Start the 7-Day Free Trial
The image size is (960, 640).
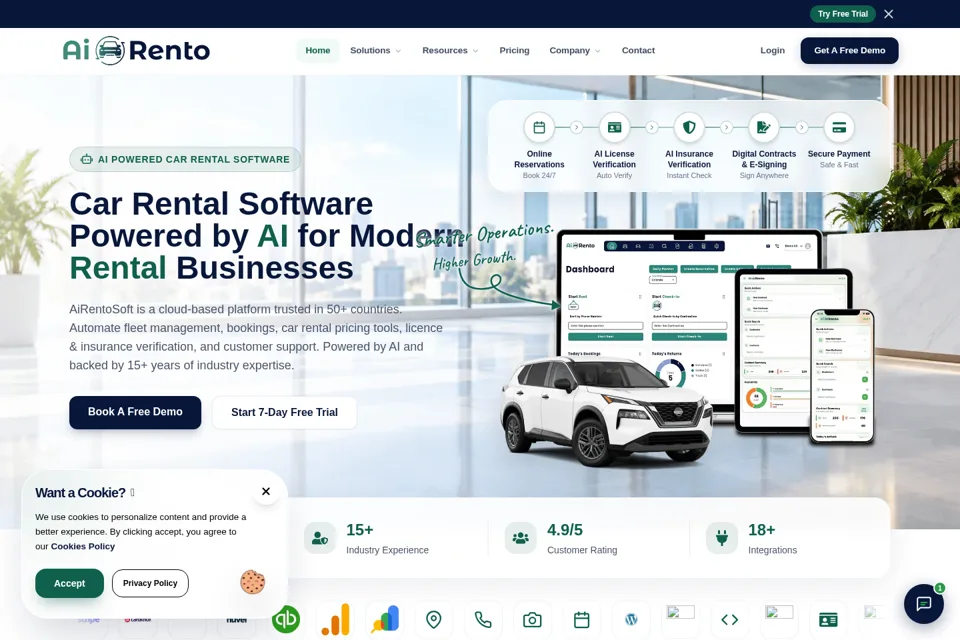[284, 412]
